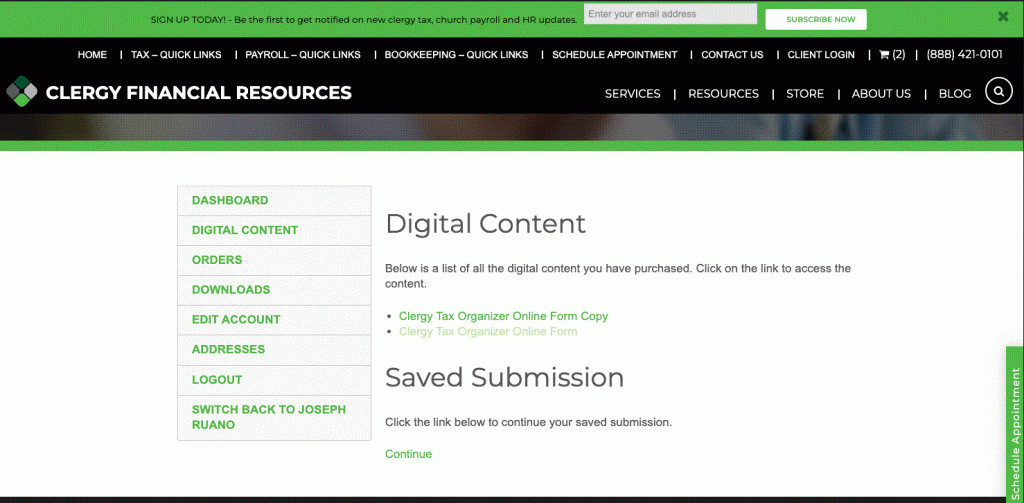The width and height of the screenshot is (1024, 503).
Task: Click the Digital Content heading
Action: tap(485, 224)
